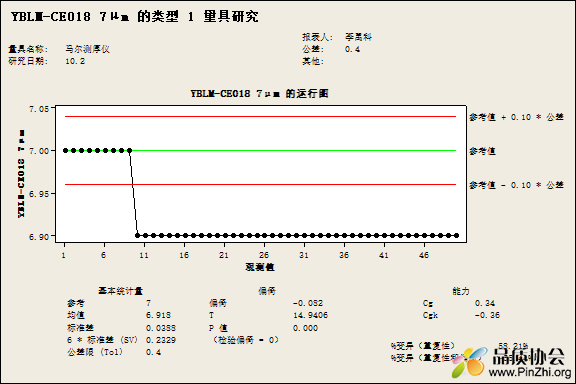
Task: Click the y-axis tick label 6.95
Action: point(39,194)
